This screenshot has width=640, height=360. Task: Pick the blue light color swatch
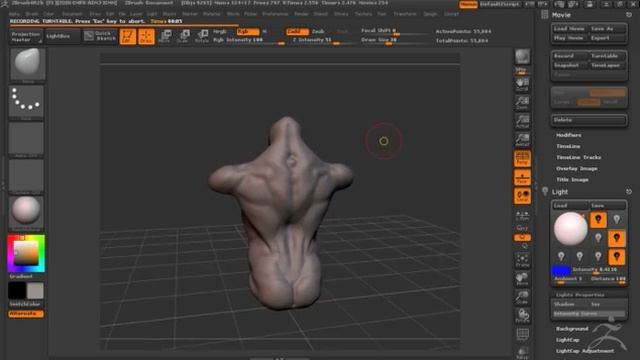coord(560,270)
